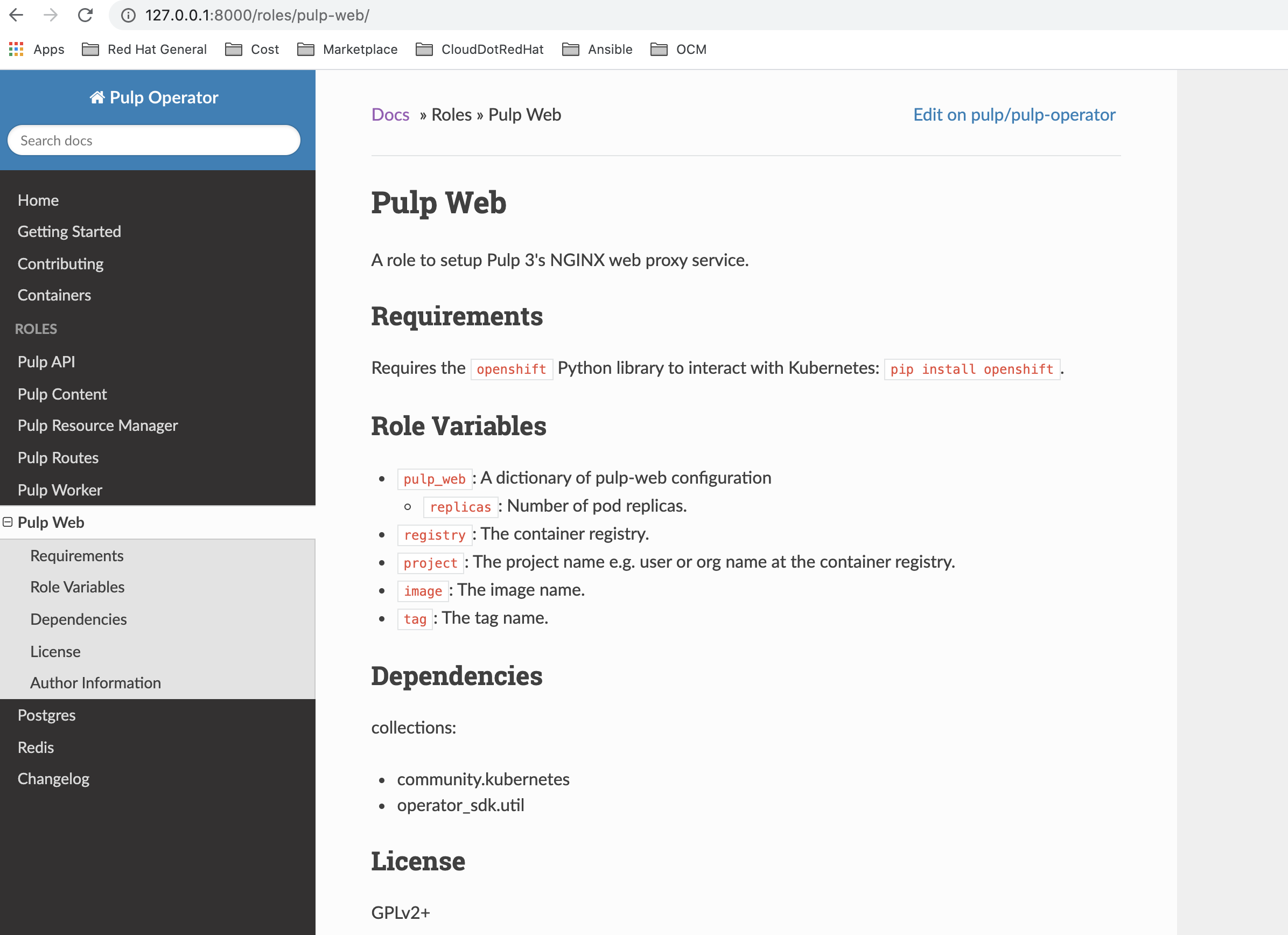Viewport: 1288px width, 935px height.
Task: Jump to License subsection in sidebar
Action: (55, 652)
